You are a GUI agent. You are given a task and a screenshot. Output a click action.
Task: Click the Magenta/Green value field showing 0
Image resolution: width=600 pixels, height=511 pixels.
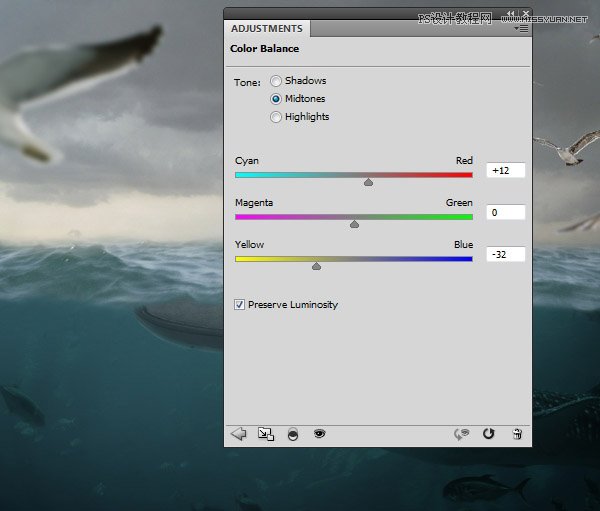(506, 213)
